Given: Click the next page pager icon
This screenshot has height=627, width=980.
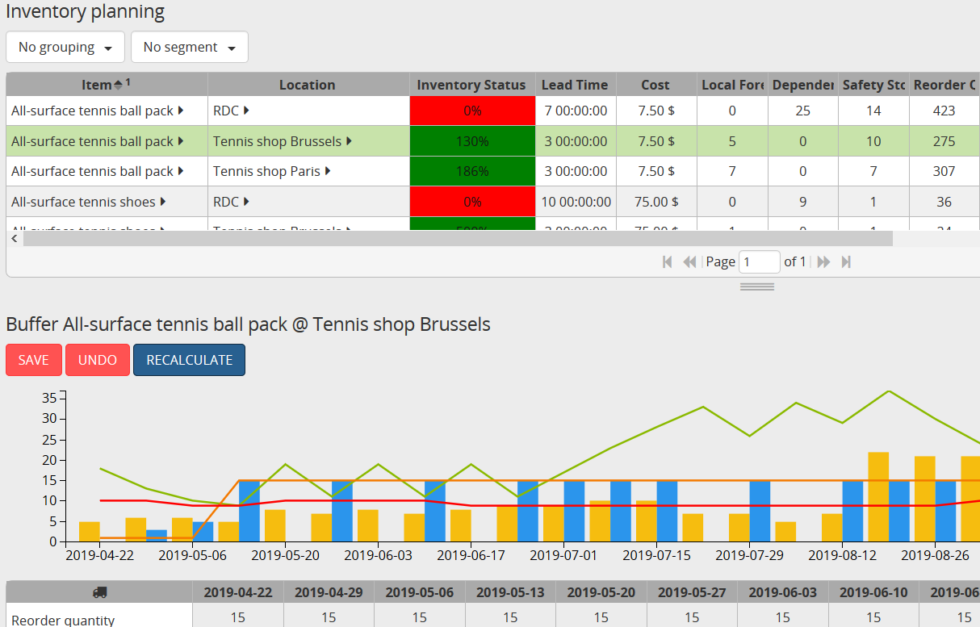Looking at the screenshot, I should [x=824, y=262].
